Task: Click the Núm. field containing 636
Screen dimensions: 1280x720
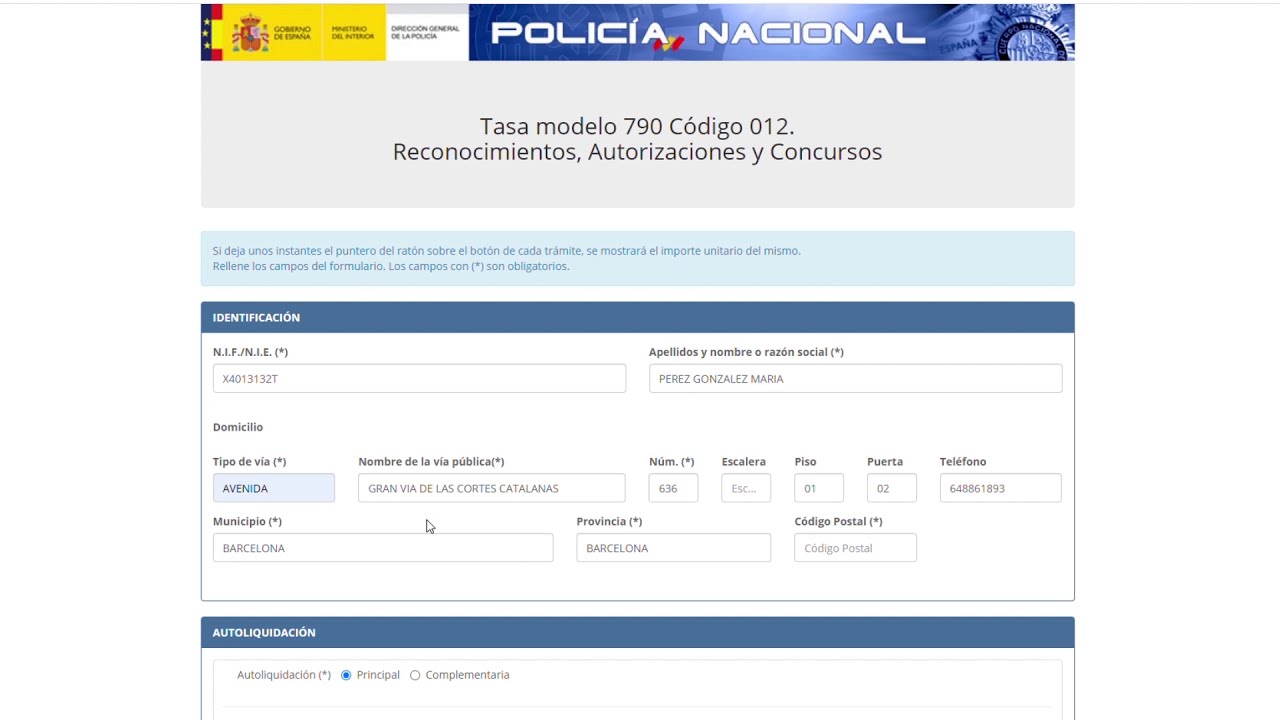Action: [674, 488]
